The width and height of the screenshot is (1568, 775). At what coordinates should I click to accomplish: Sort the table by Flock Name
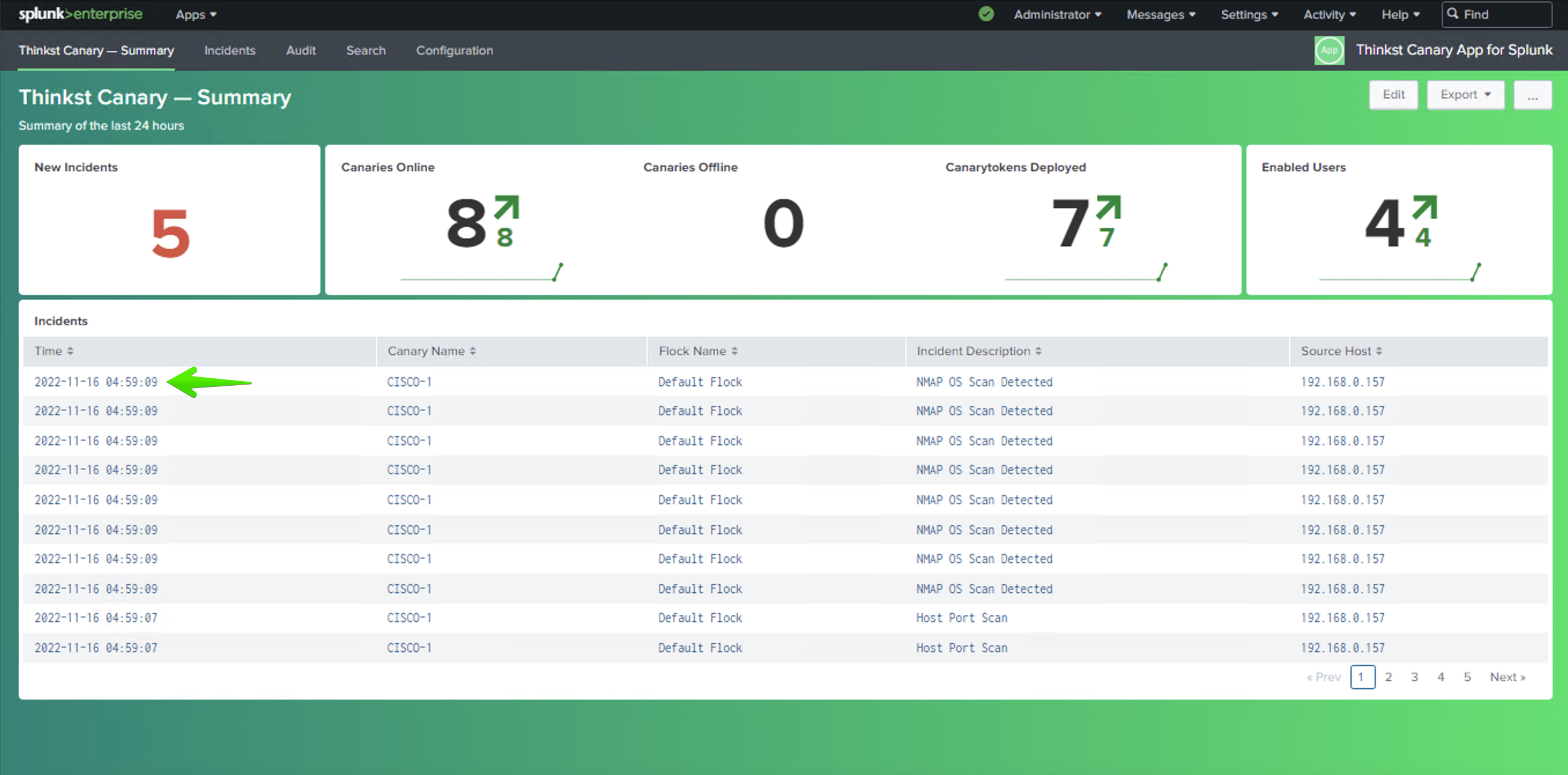tap(698, 351)
